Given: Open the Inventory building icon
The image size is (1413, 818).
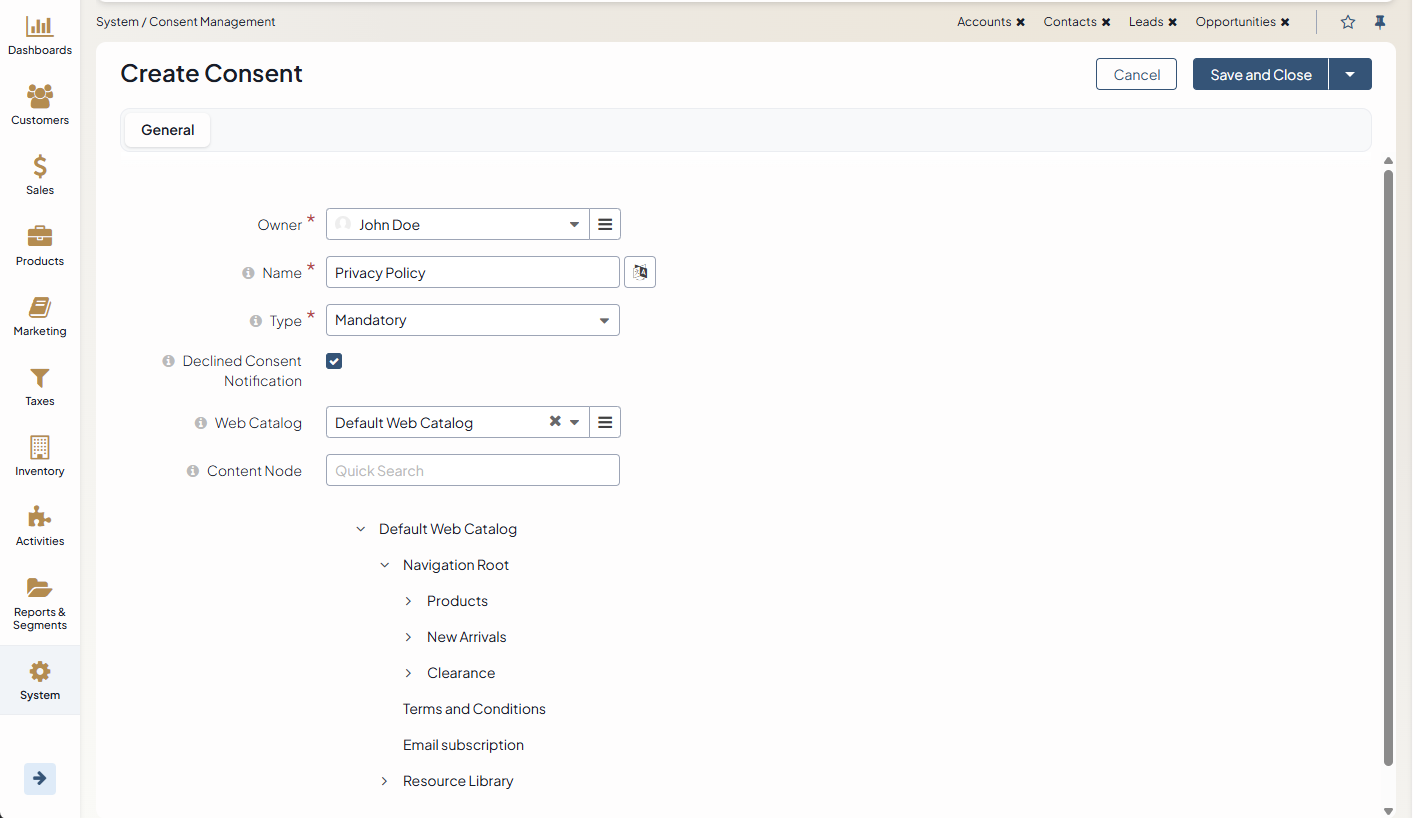Looking at the screenshot, I should (x=40, y=448).
